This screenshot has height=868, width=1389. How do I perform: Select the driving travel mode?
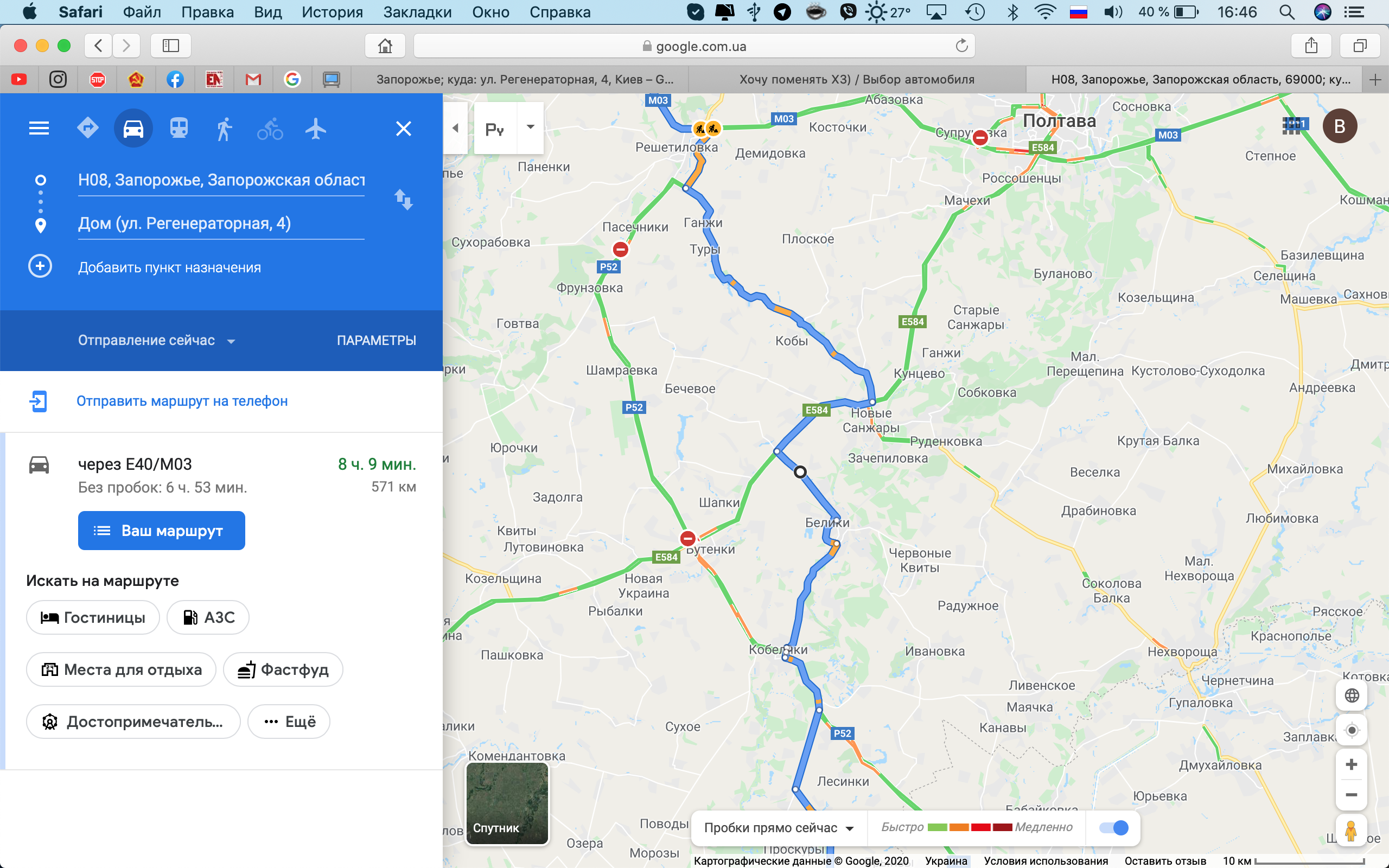coord(133,128)
